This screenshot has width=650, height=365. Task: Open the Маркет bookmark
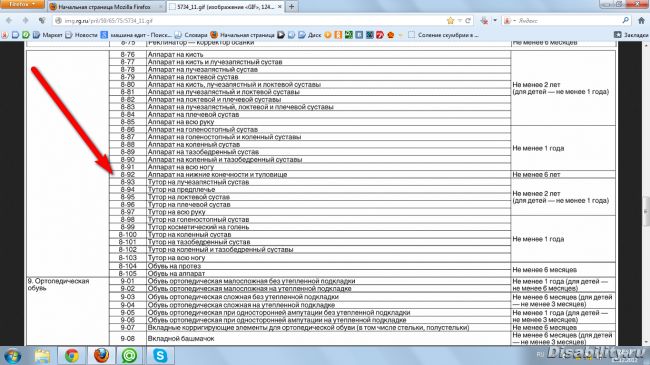tap(47, 35)
